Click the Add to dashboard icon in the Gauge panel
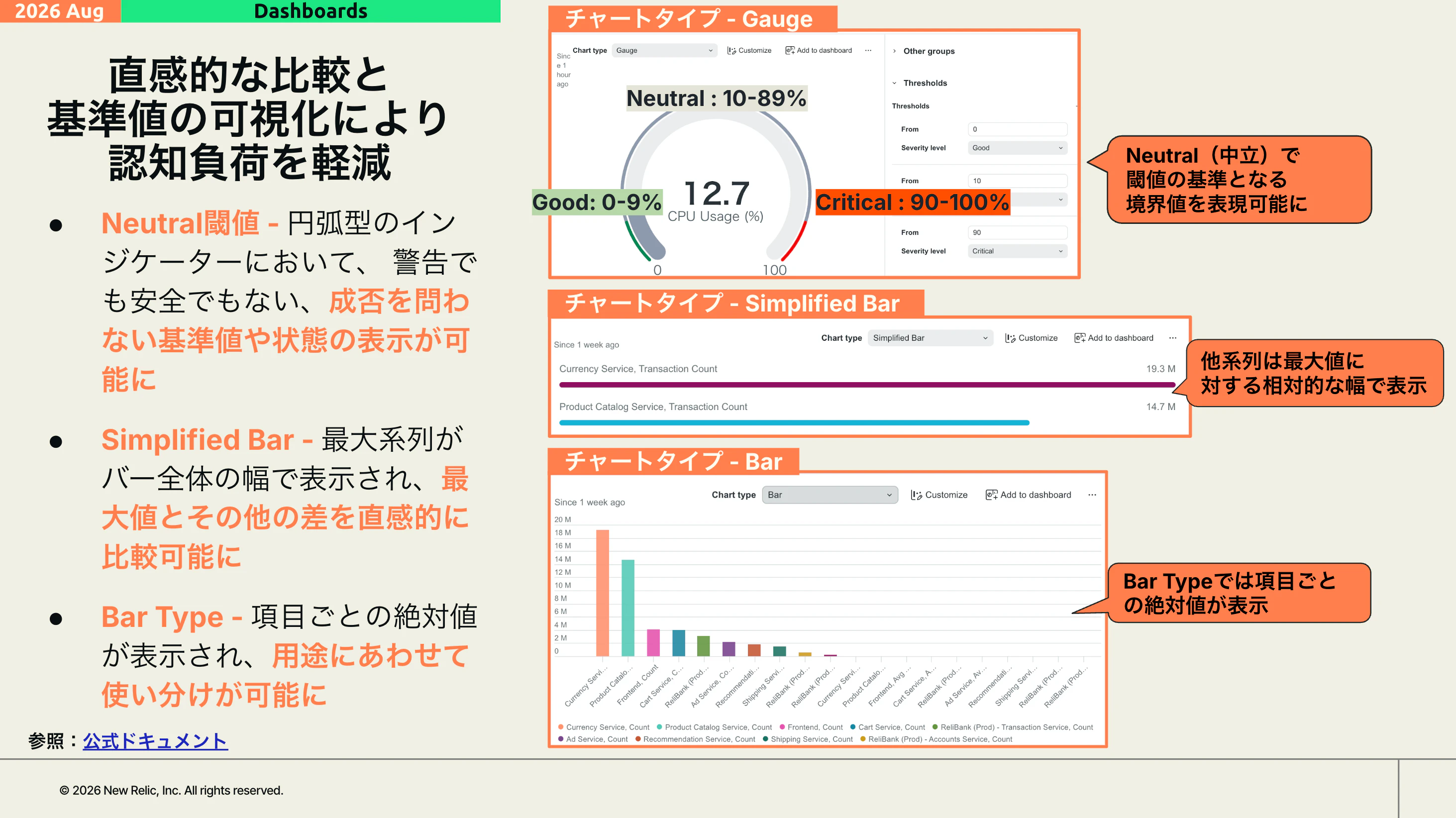Image resolution: width=1456 pixels, height=818 pixels. point(790,50)
